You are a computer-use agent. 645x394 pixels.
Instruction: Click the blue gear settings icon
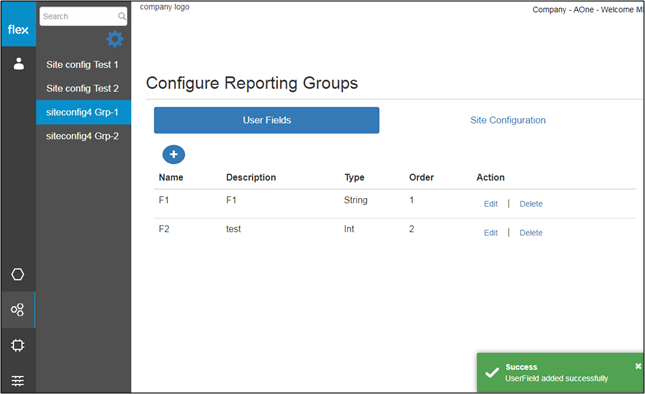115,39
